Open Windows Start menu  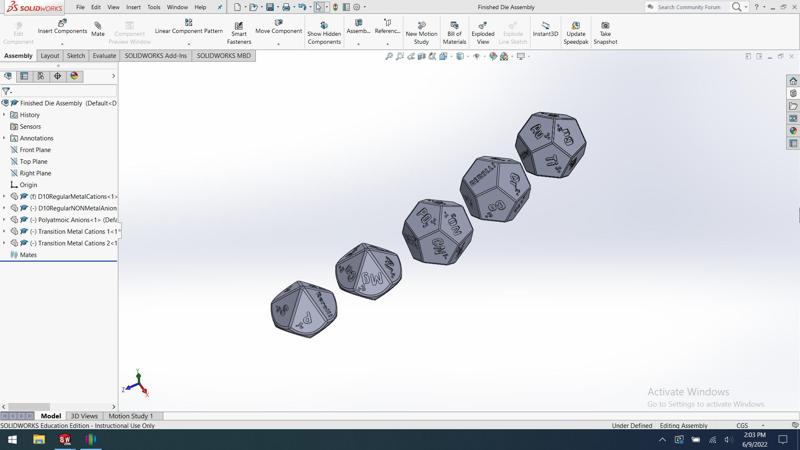pyautogui.click(x=12, y=439)
